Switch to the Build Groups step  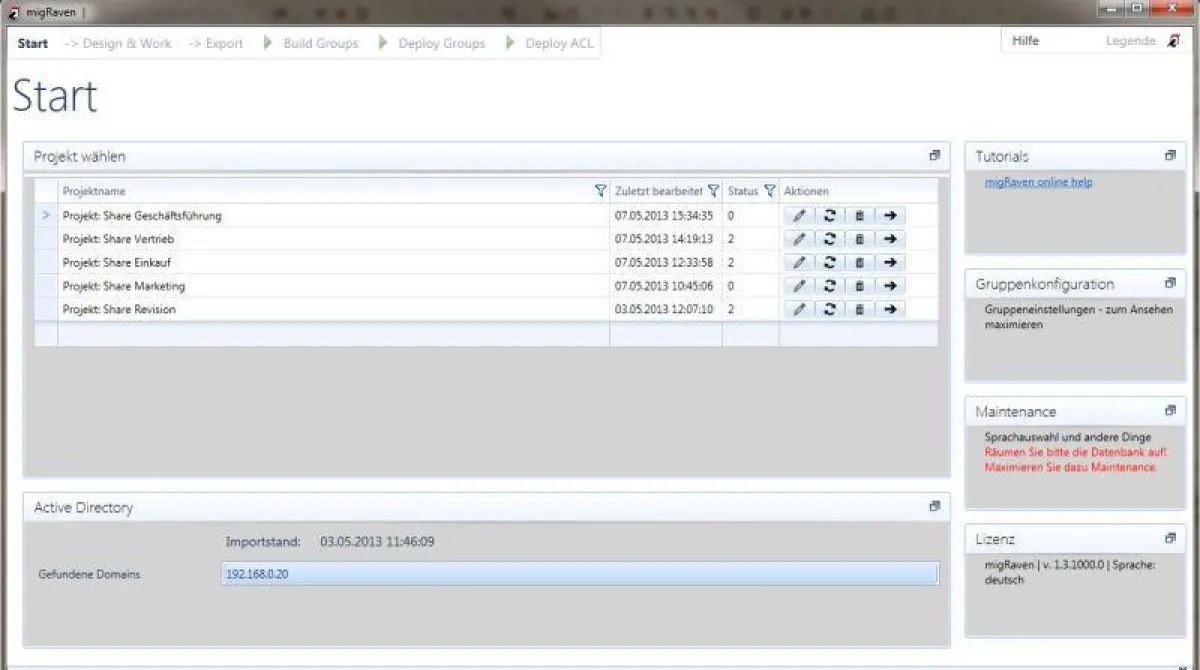tap(322, 42)
